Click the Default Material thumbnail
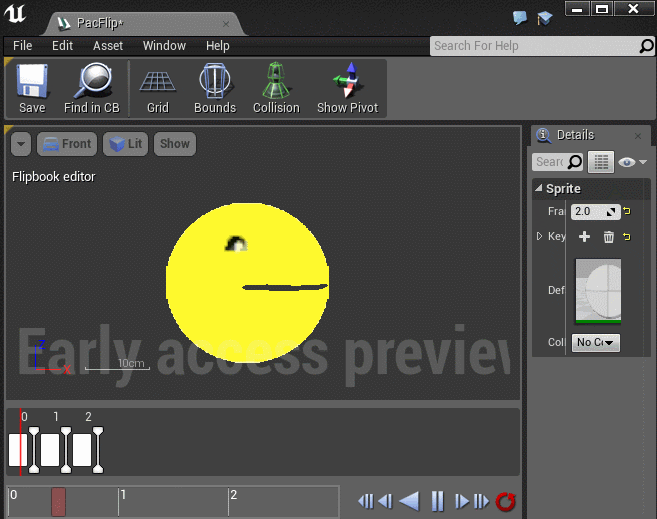Image resolution: width=657 pixels, height=519 pixels. tap(598, 291)
